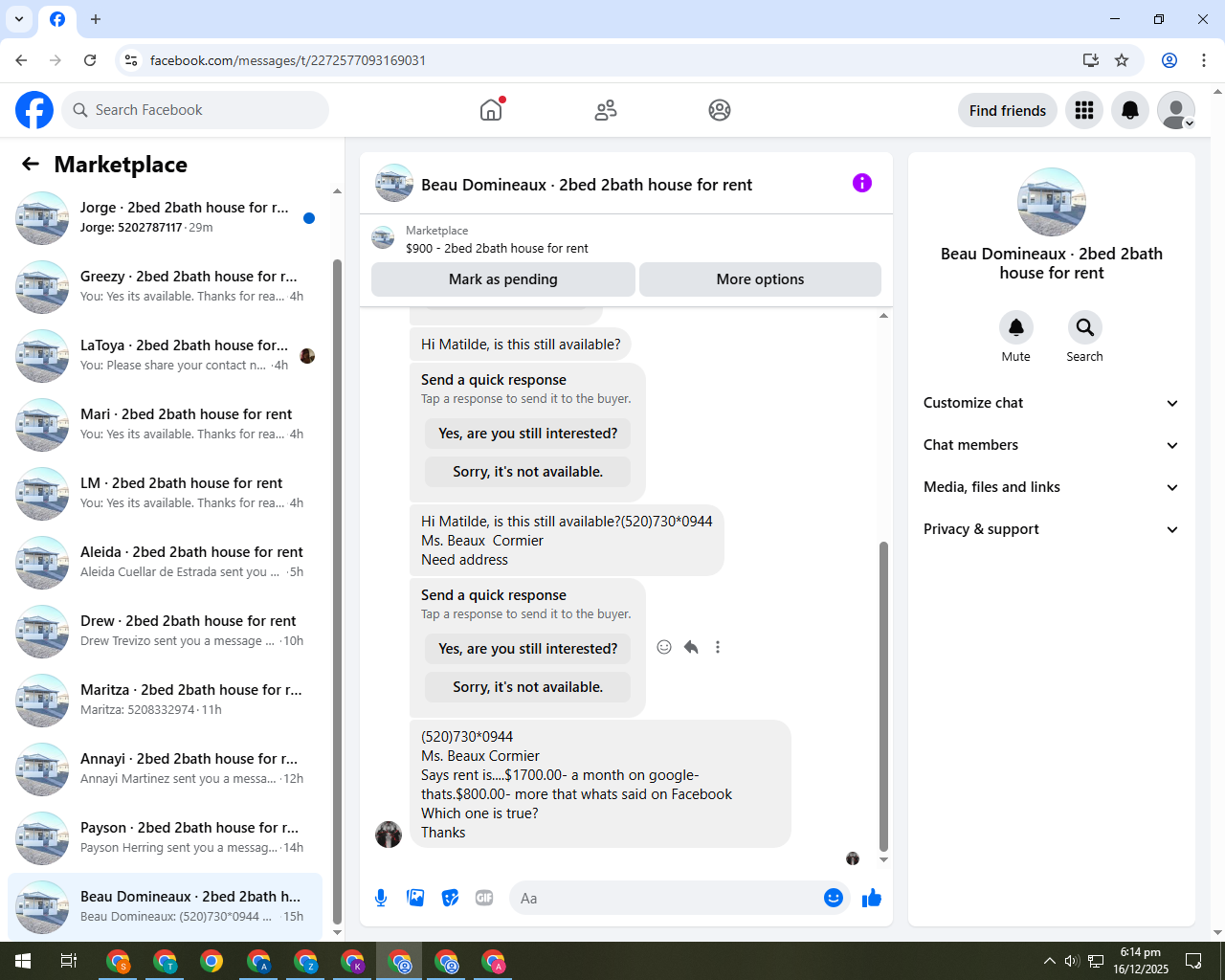Viewport: 1225px width, 980px height.
Task: Expand Customize chat section
Action: [1051, 403]
